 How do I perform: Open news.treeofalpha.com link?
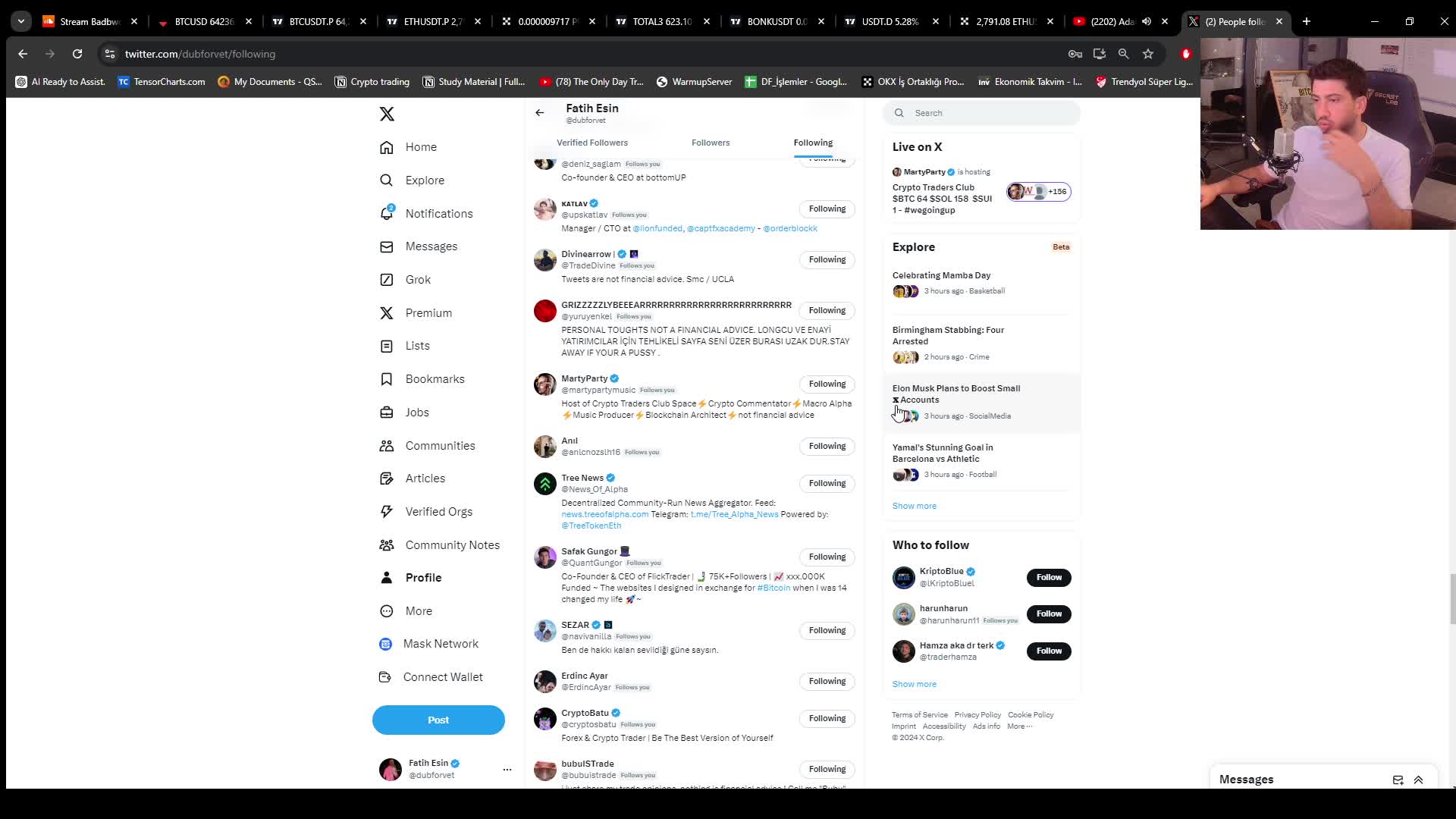604,514
